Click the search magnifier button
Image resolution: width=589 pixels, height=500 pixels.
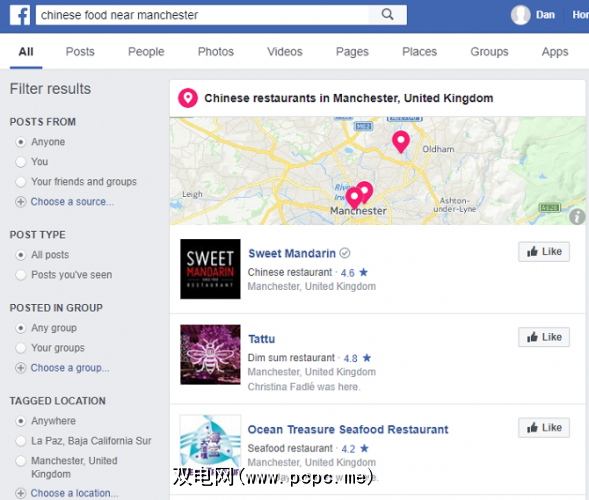387,15
